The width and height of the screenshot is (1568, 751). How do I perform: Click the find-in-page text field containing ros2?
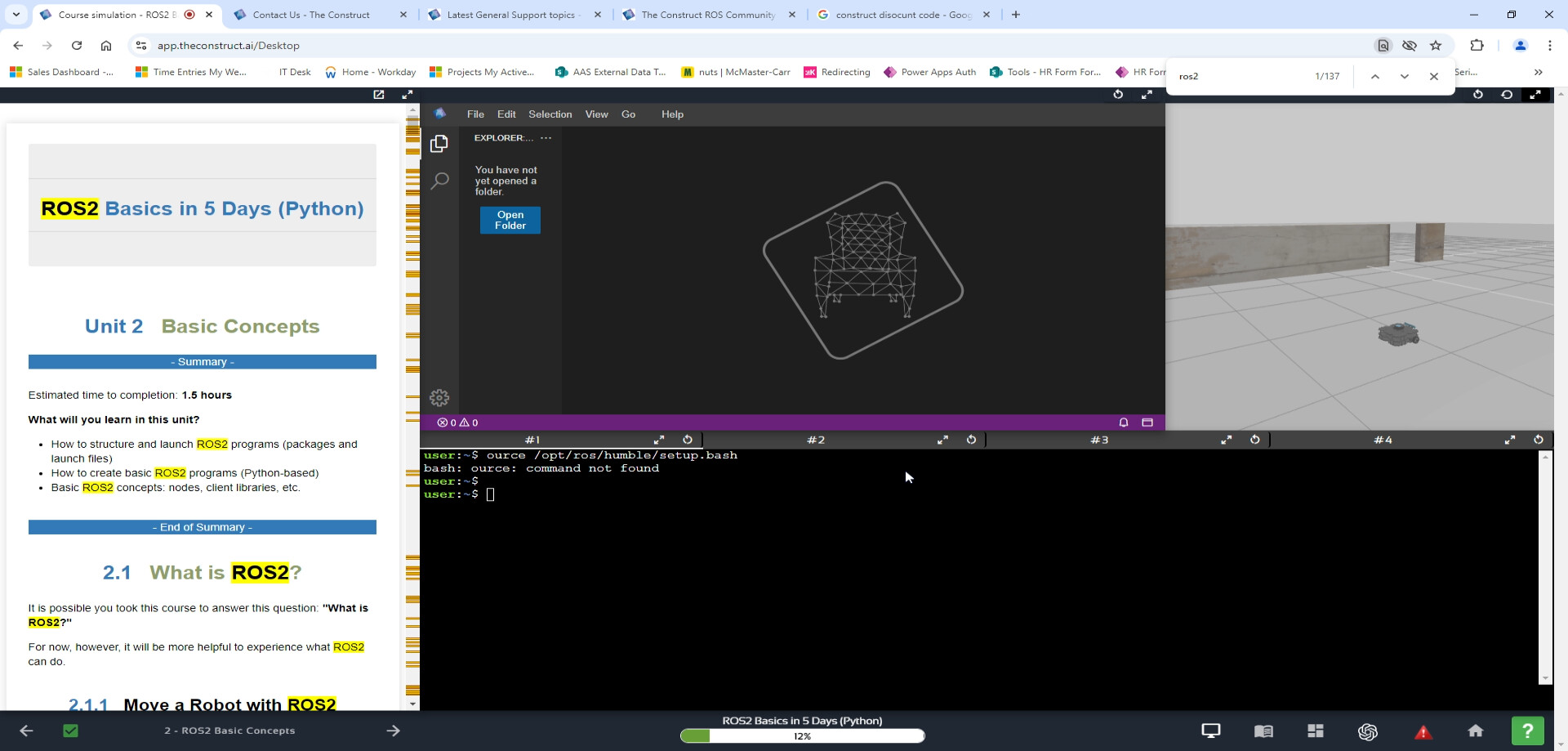click(x=1241, y=76)
